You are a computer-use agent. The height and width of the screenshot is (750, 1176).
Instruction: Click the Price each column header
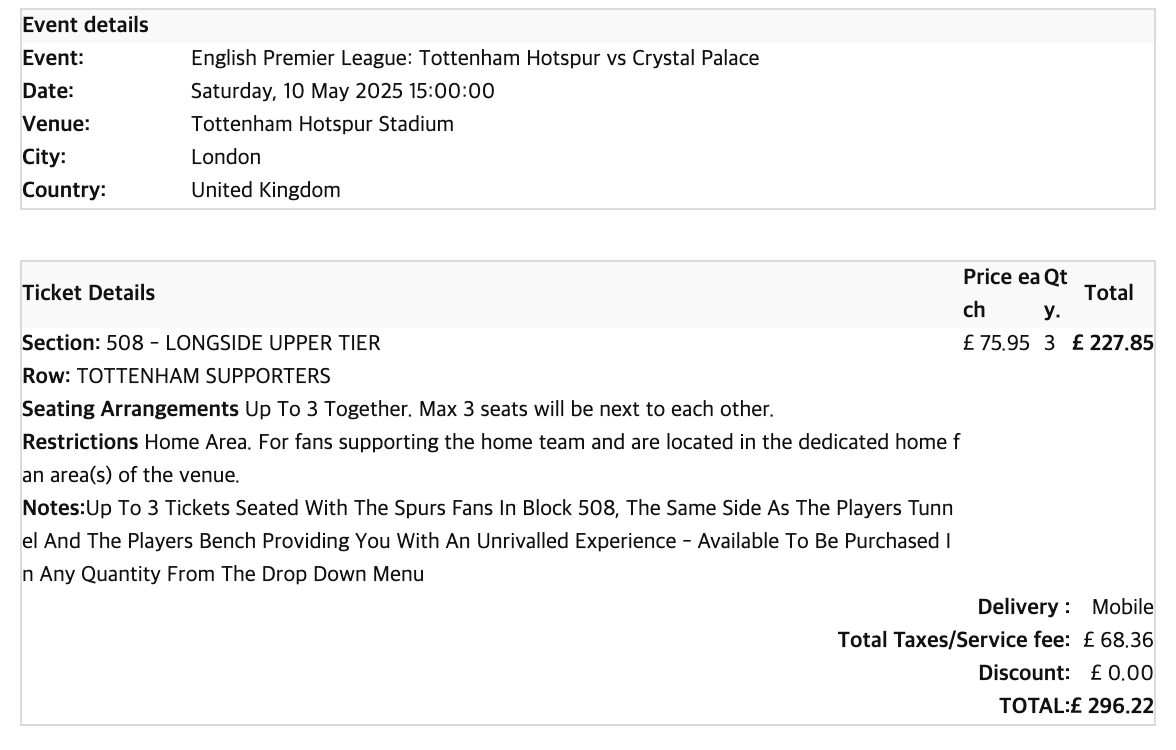click(x=1001, y=293)
